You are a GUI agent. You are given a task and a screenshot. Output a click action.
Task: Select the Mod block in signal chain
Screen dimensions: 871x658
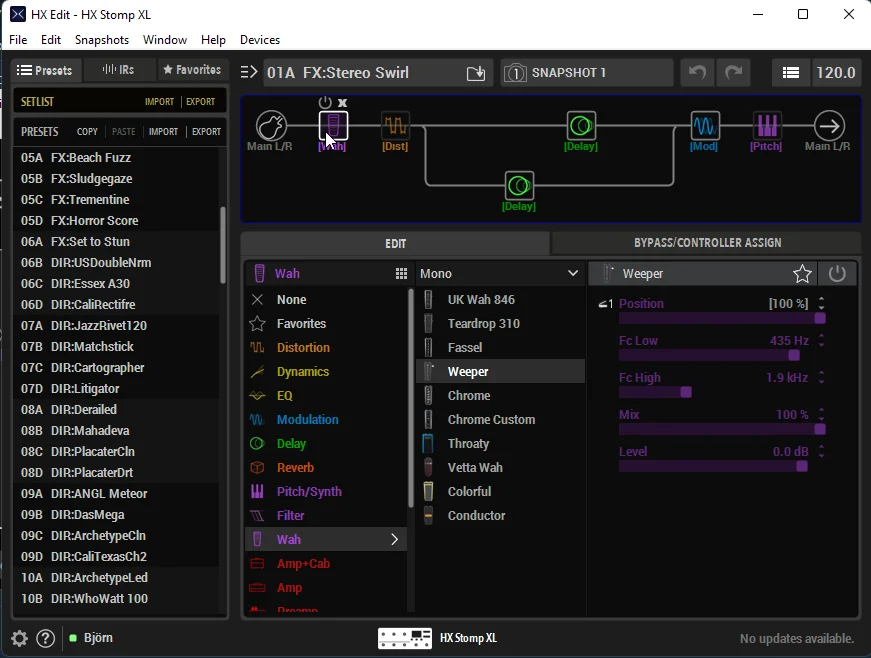coord(705,126)
